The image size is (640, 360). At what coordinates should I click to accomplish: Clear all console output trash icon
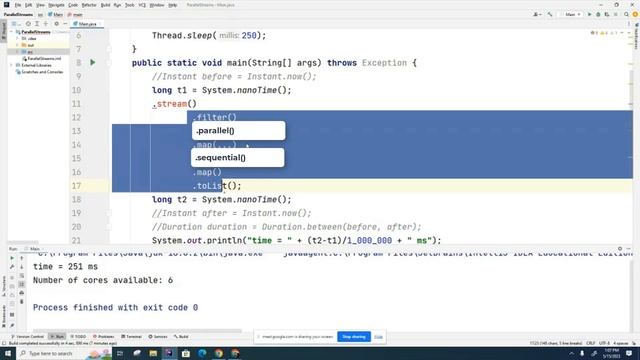point(22,302)
